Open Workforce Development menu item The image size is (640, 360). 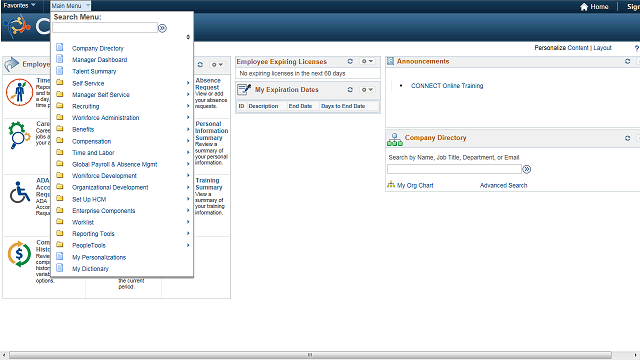pos(104,176)
